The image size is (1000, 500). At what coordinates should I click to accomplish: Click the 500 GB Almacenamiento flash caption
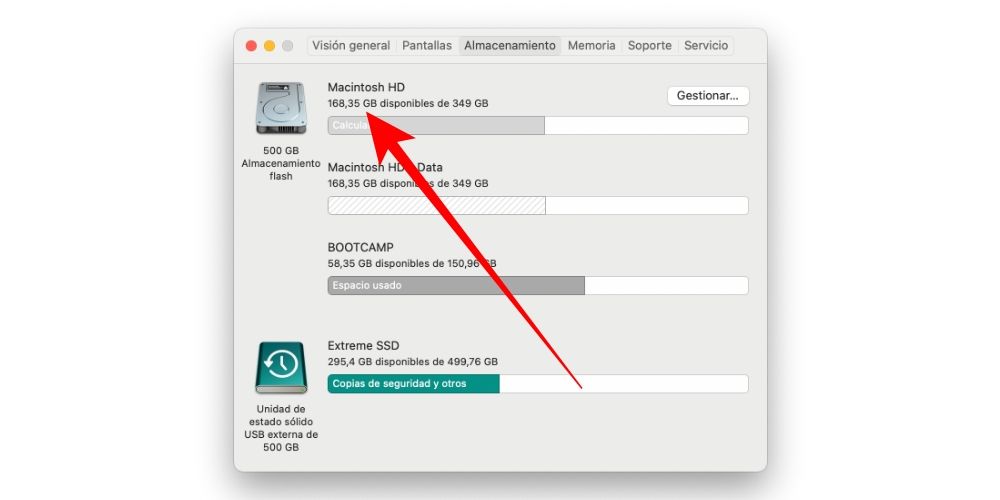click(x=280, y=163)
